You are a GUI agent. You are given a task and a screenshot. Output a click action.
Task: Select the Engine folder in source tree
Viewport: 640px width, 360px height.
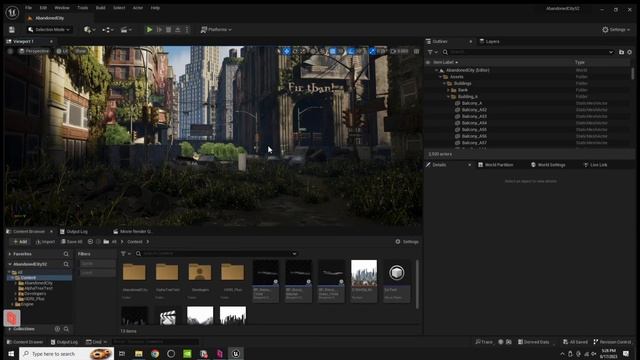[24, 304]
